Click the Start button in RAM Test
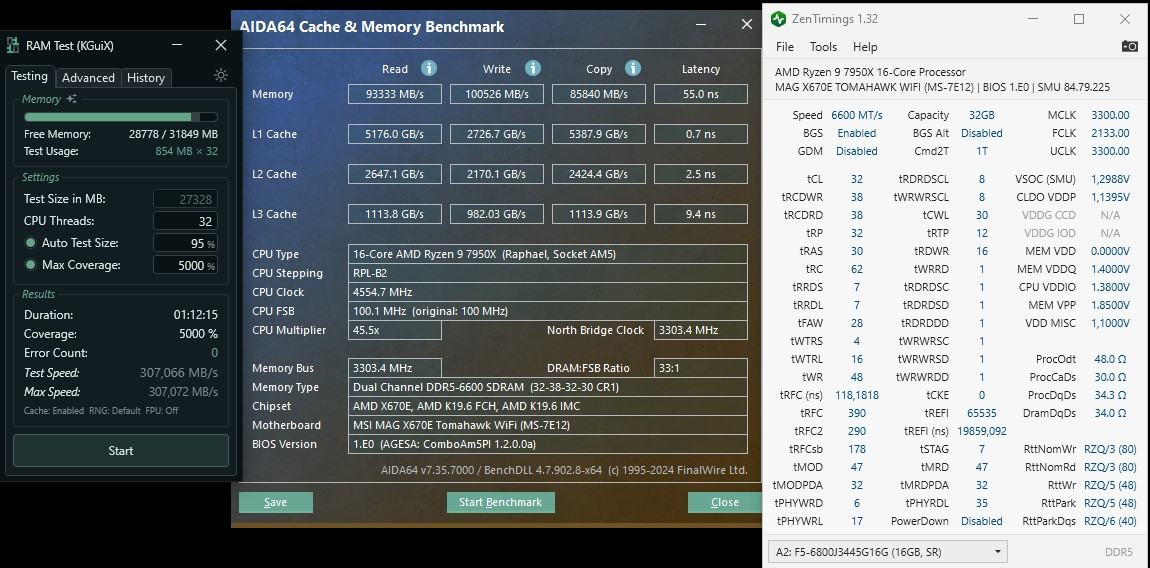Viewport: 1150px width, 568px height. coord(121,451)
